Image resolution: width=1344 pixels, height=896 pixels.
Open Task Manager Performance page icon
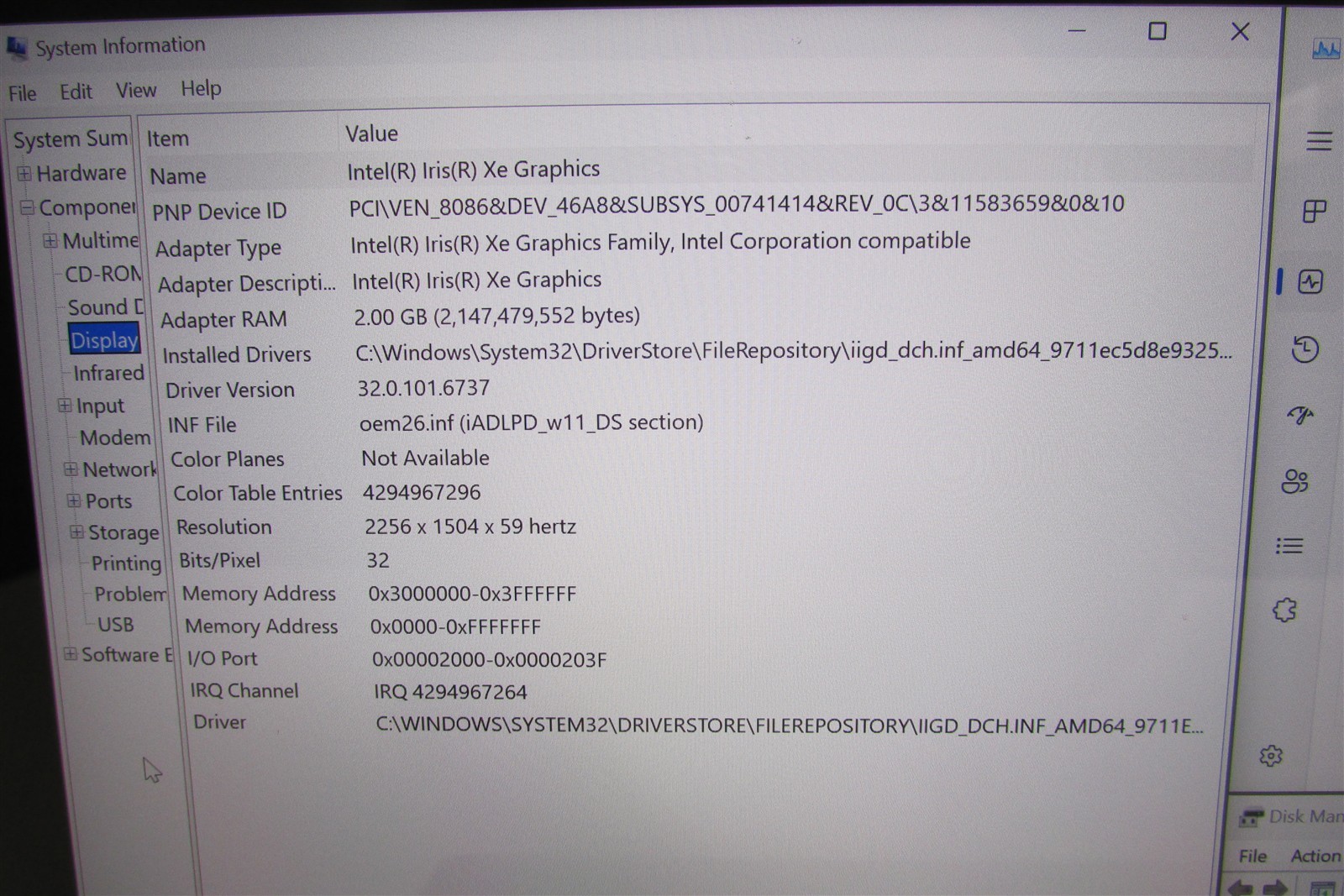tap(1310, 281)
